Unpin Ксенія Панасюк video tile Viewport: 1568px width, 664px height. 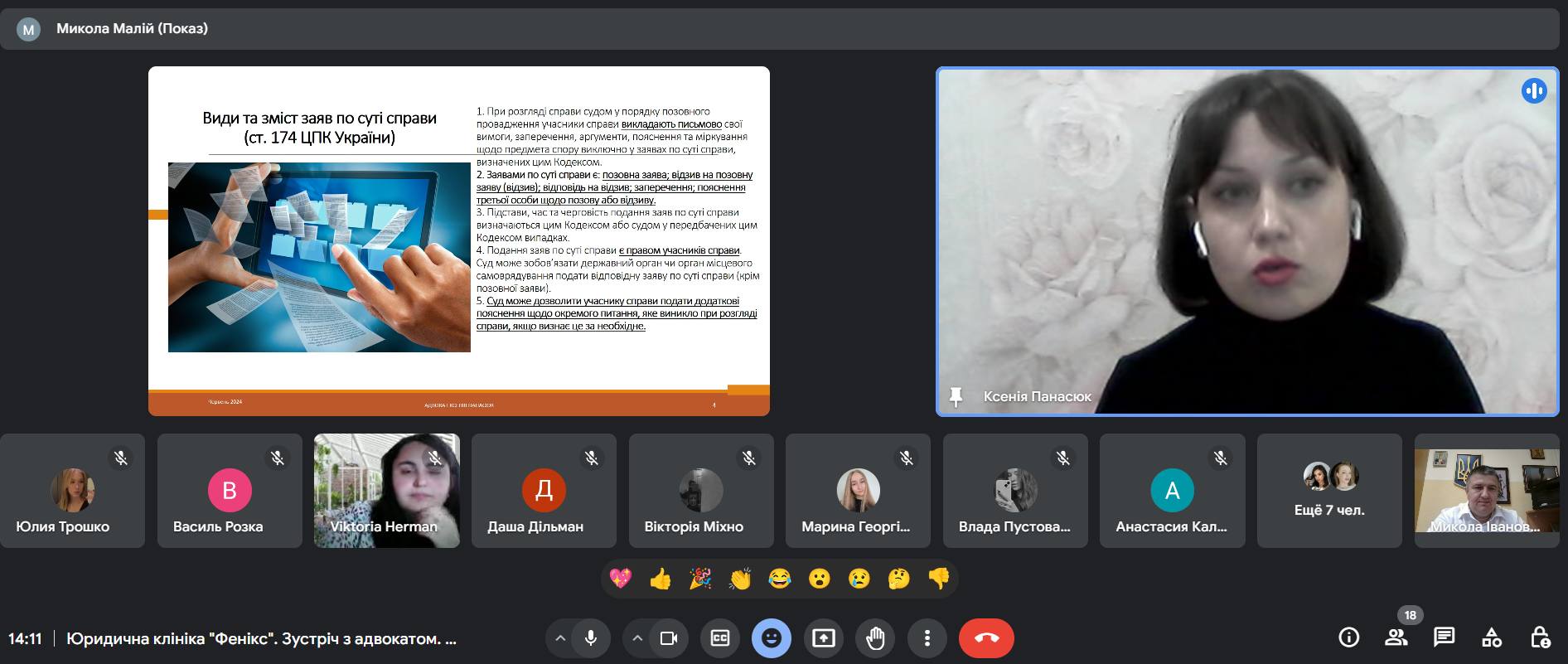(x=956, y=396)
